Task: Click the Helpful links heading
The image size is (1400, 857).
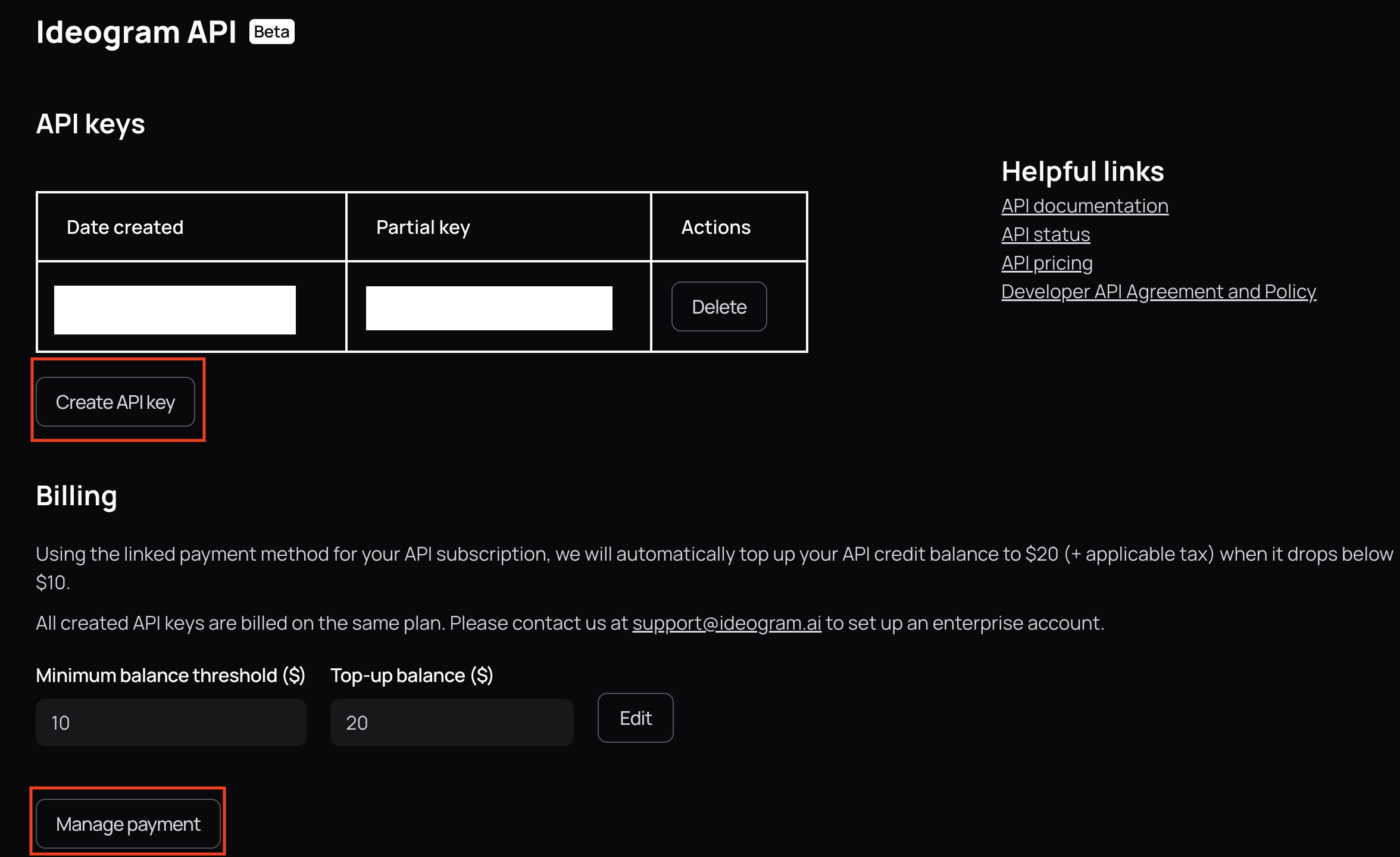Action: [1082, 171]
